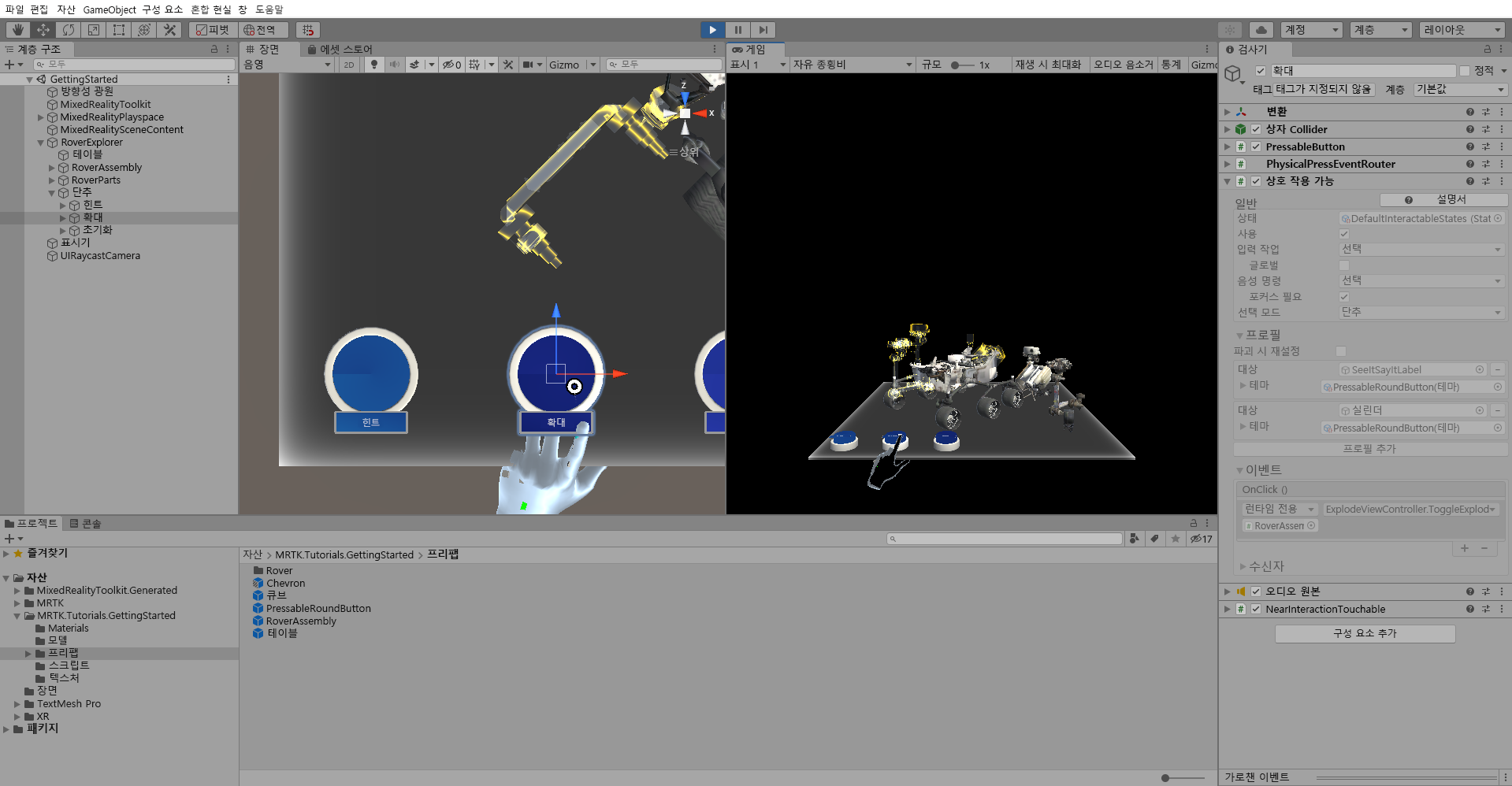
Task: Click the 재생 시 최대화 button
Action: [1048, 65]
